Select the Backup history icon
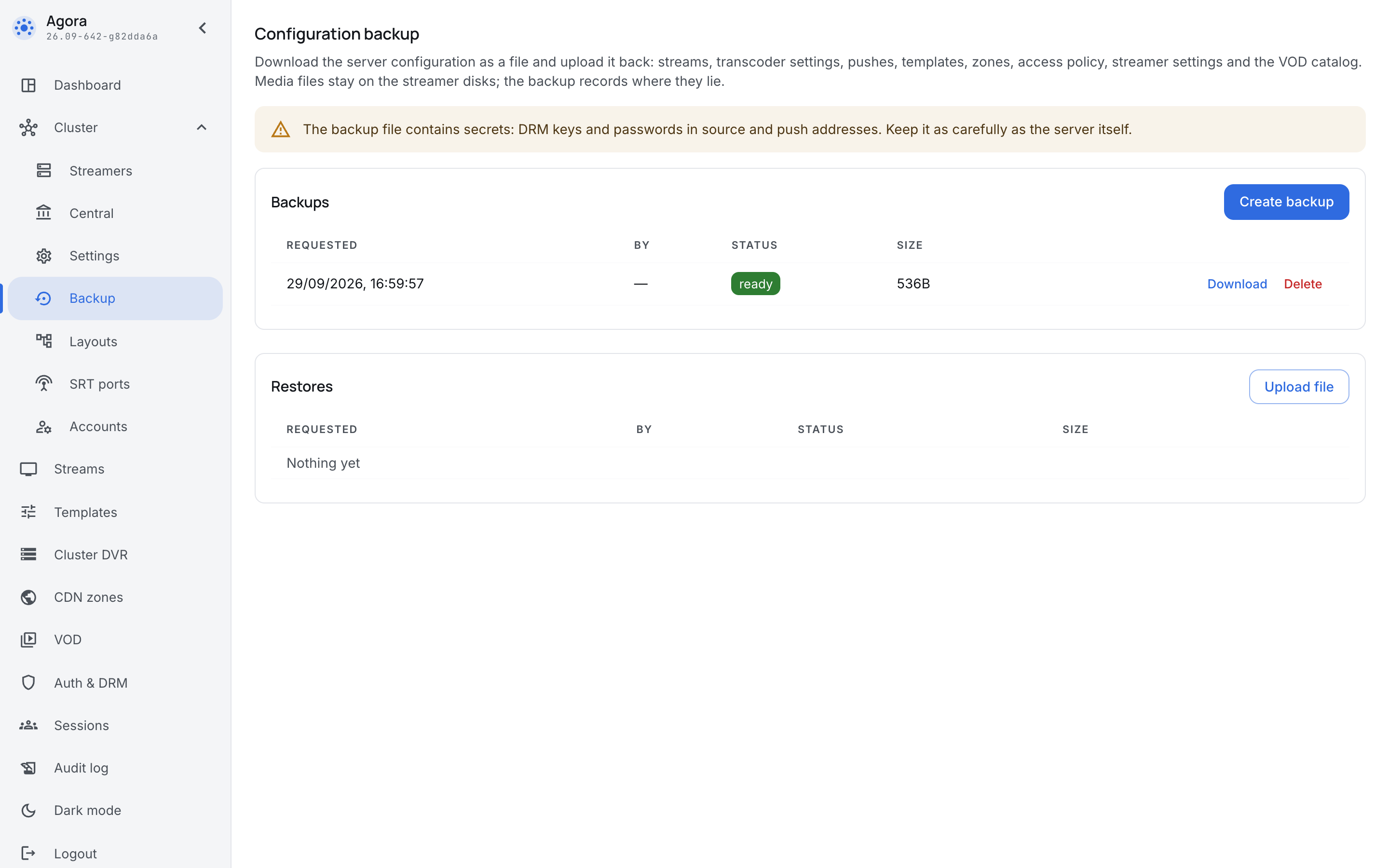The width and height of the screenshot is (1389, 868). [x=43, y=298]
